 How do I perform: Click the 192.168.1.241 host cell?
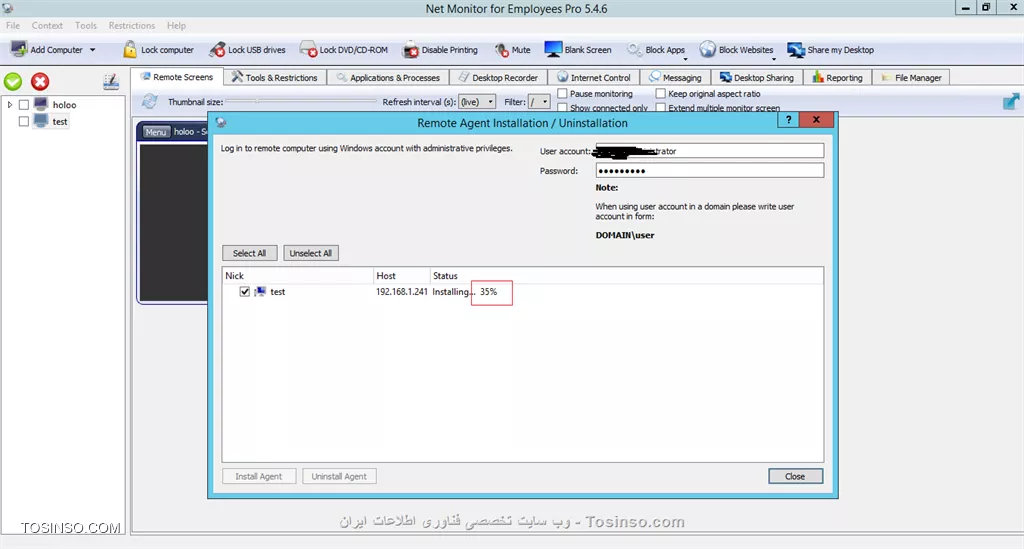(x=402, y=292)
